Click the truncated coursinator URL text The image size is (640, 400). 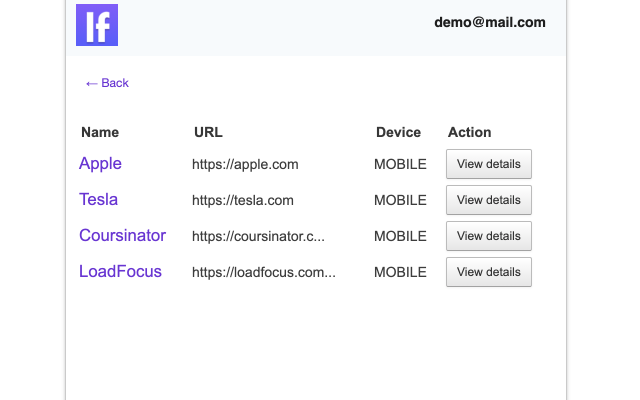point(258,236)
